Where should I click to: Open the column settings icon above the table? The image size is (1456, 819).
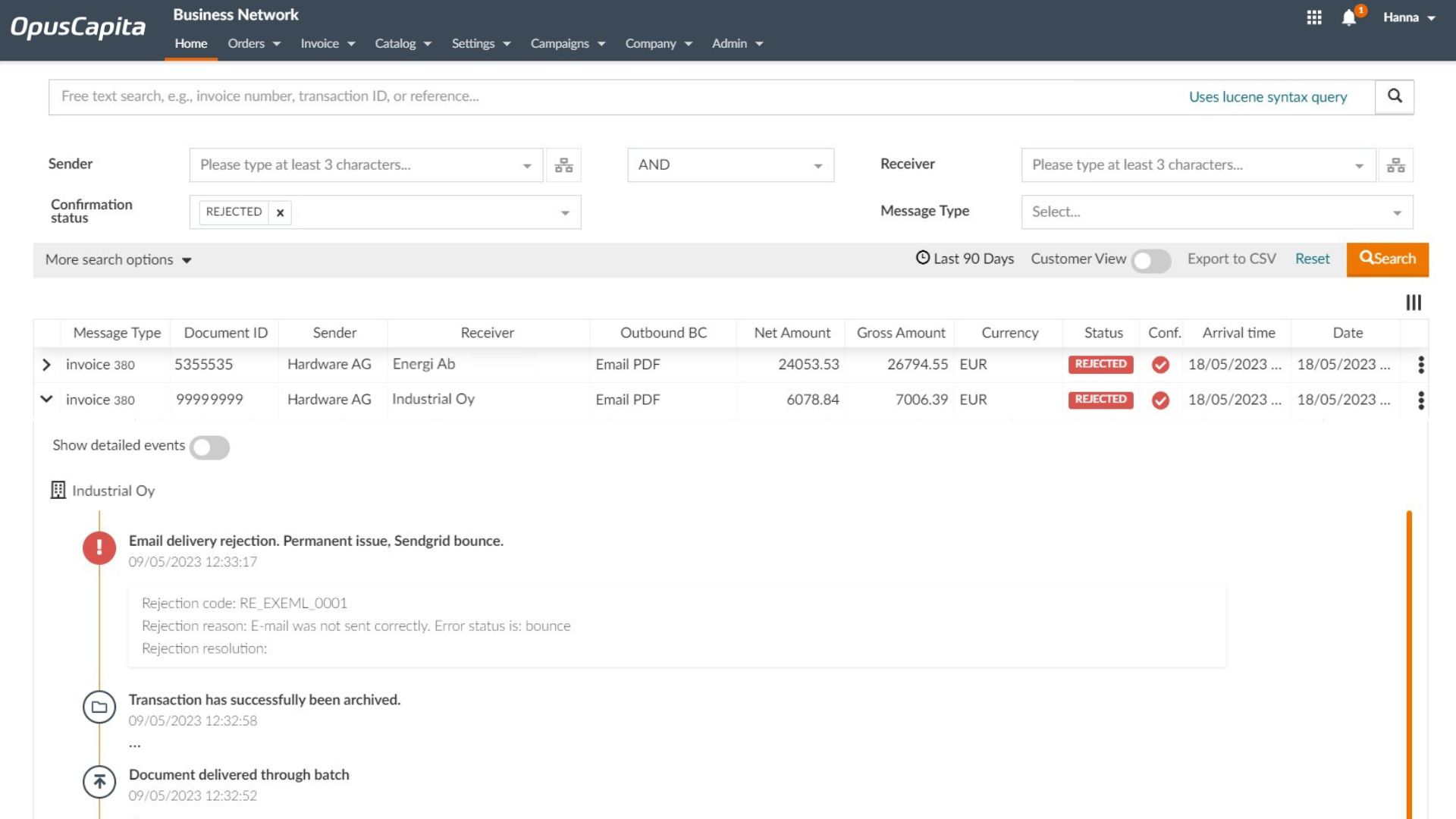click(x=1413, y=303)
